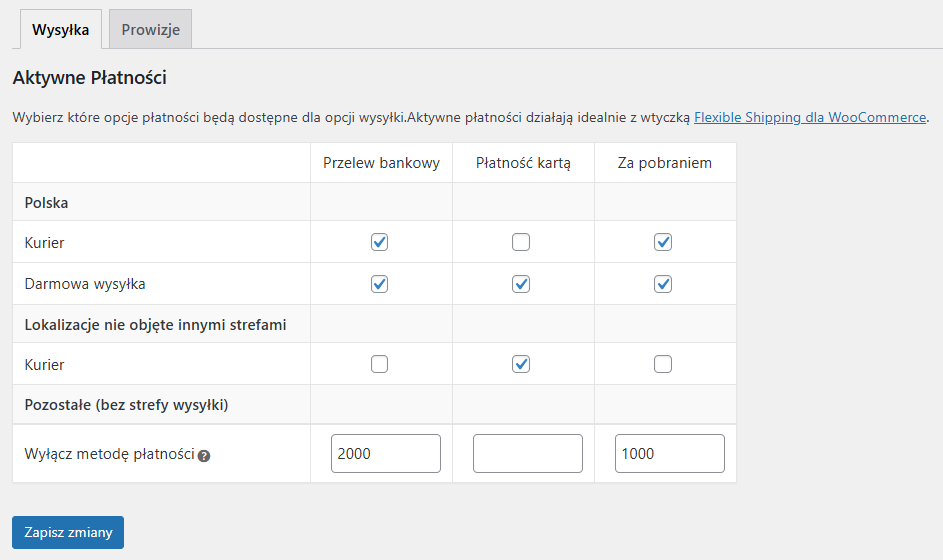Click the Pozostałe (bez strefy wysyłki) label
This screenshot has height=560, width=943.
coord(126,405)
